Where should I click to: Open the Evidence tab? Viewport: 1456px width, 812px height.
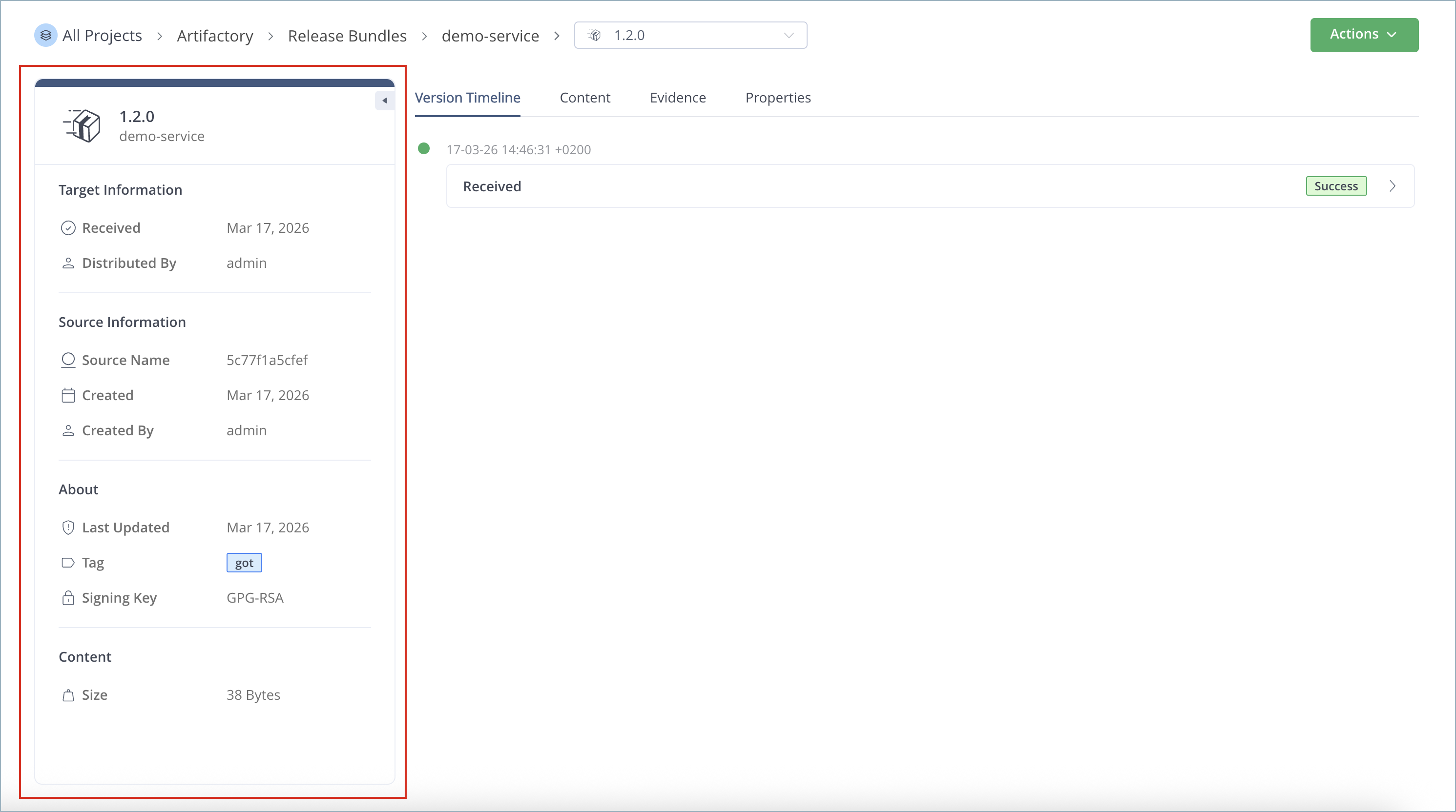point(677,98)
